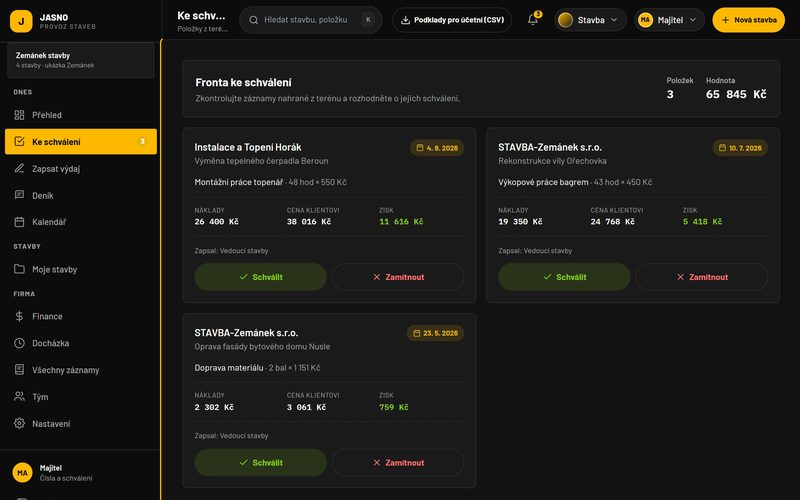Click 'Montážní práce topenář' line
Screen dimensions: 800x500
(270, 182)
